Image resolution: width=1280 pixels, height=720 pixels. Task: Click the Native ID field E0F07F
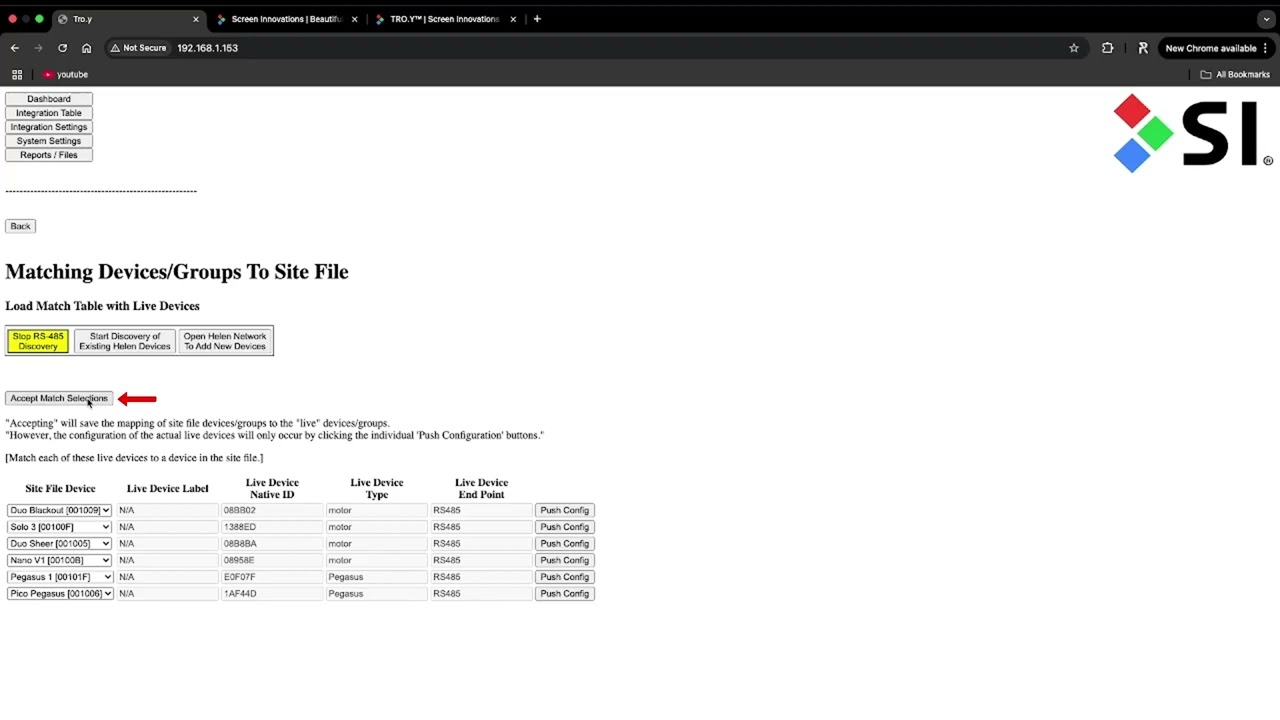click(x=272, y=577)
